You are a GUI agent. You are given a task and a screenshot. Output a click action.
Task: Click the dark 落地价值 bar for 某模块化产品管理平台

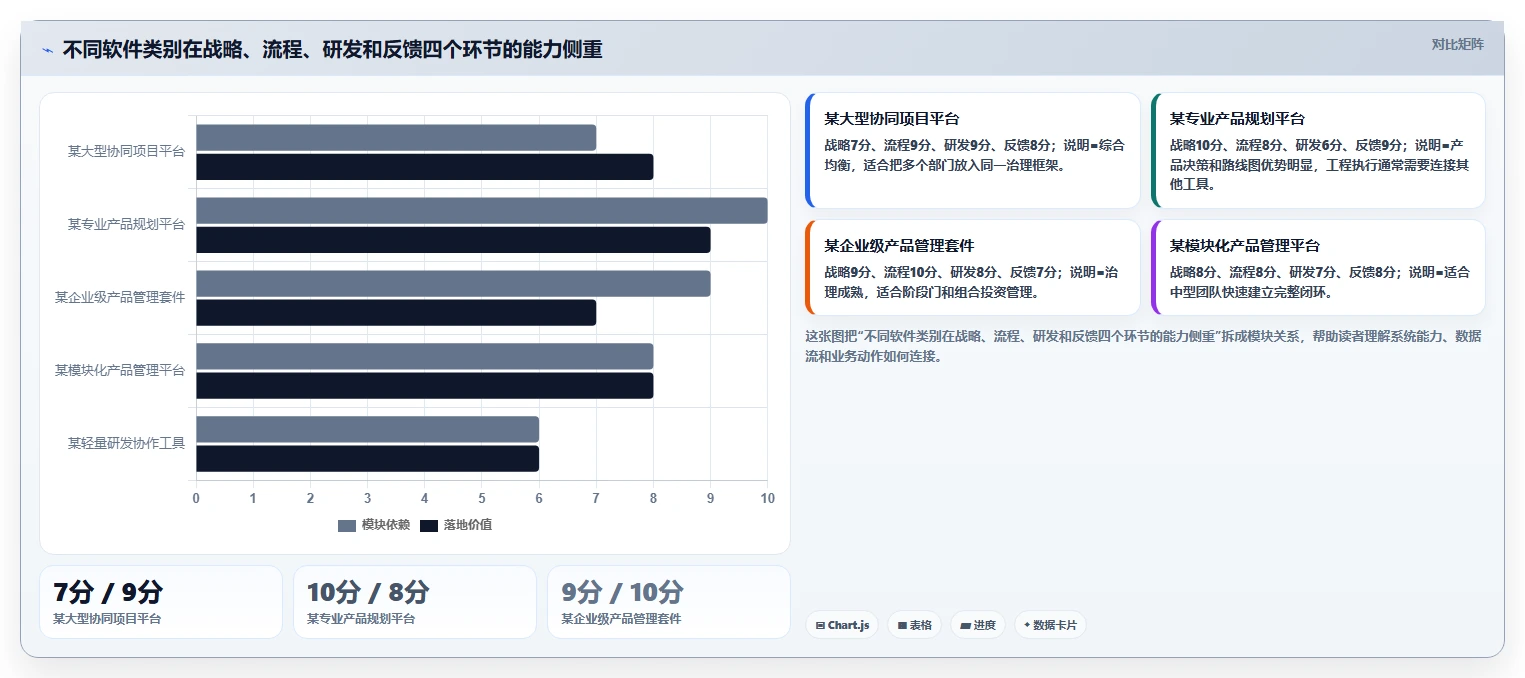click(425, 385)
